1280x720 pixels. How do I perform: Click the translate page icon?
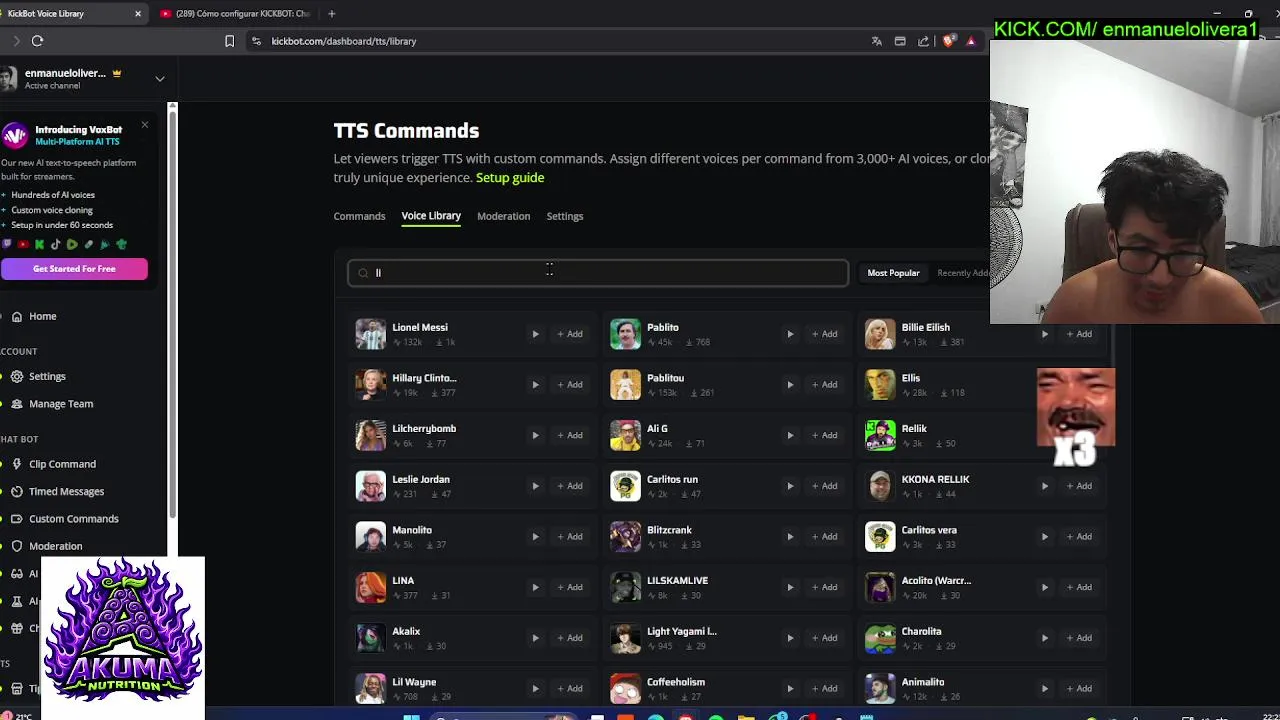pyautogui.click(x=877, y=41)
